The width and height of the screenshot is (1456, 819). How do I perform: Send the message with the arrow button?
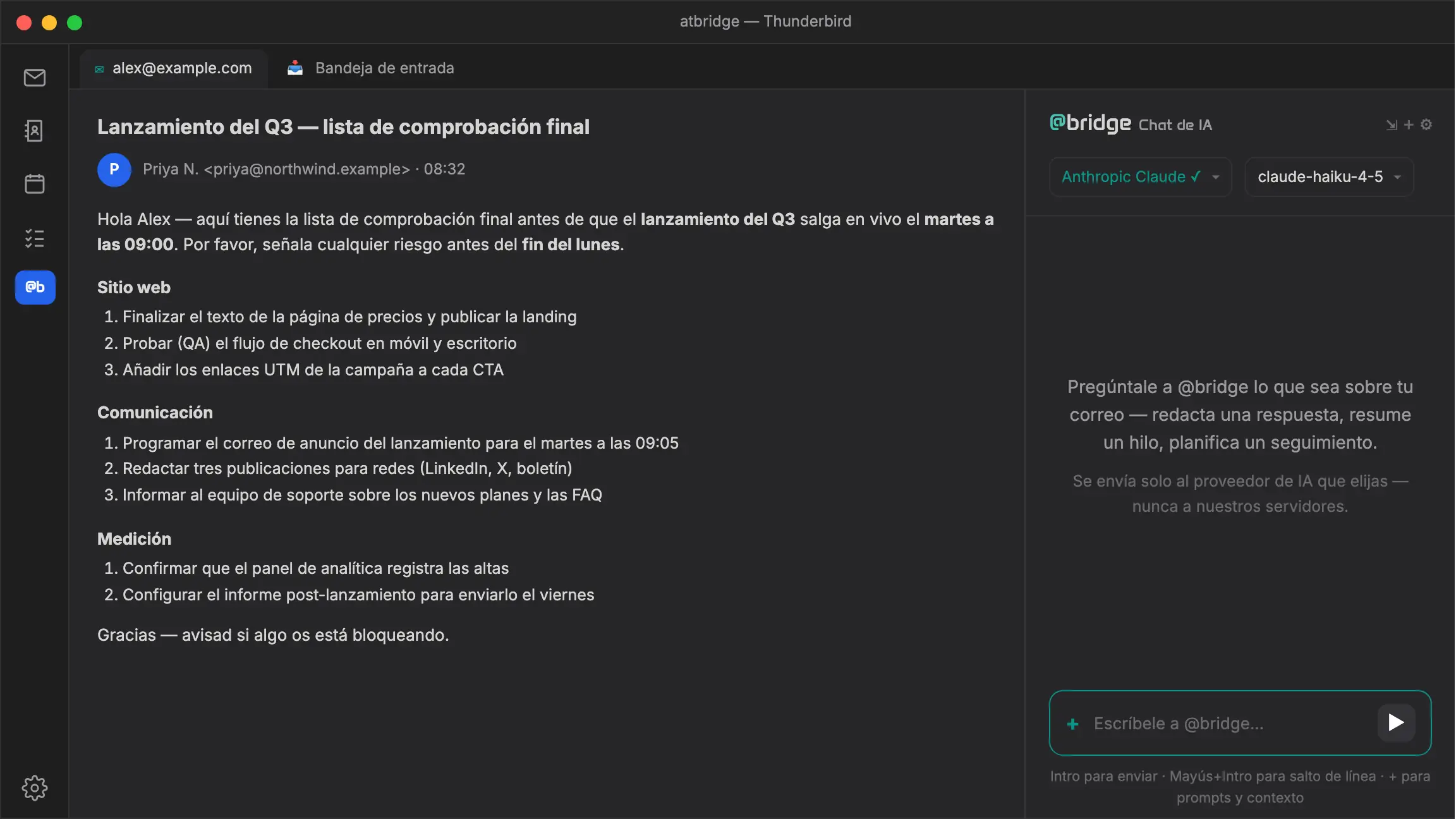point(1396,722)
